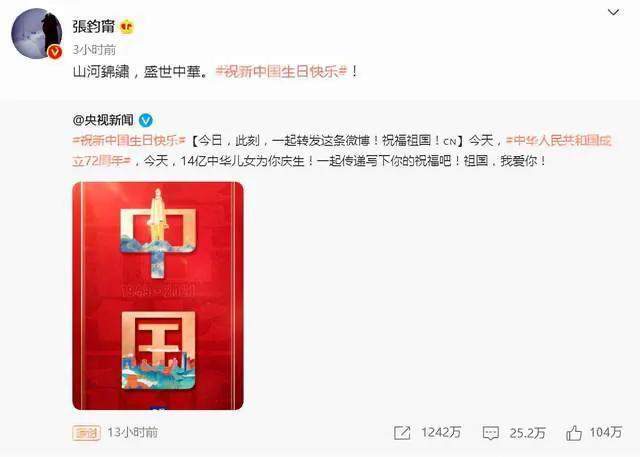The height and width of the screenshot is (457, 640).
Task: Select the blue verified badge next to 央视新闻
Action: tap(146, 120)
